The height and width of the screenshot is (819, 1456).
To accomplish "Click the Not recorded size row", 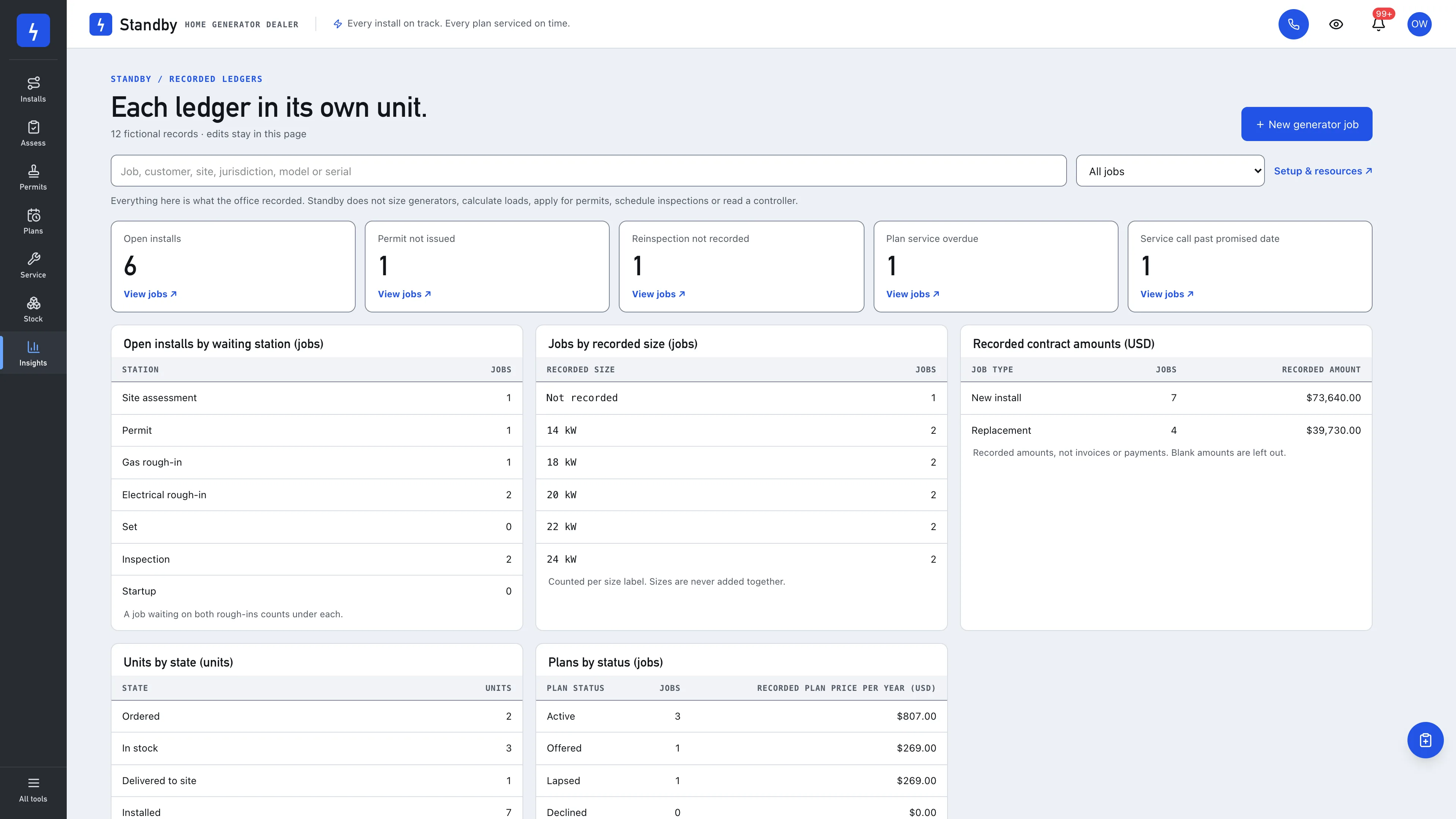I will pos(741,398).
